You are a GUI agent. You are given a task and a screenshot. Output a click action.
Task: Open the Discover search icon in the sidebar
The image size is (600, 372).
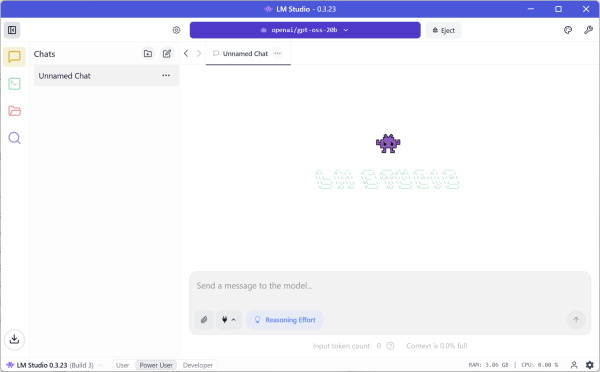14,138
